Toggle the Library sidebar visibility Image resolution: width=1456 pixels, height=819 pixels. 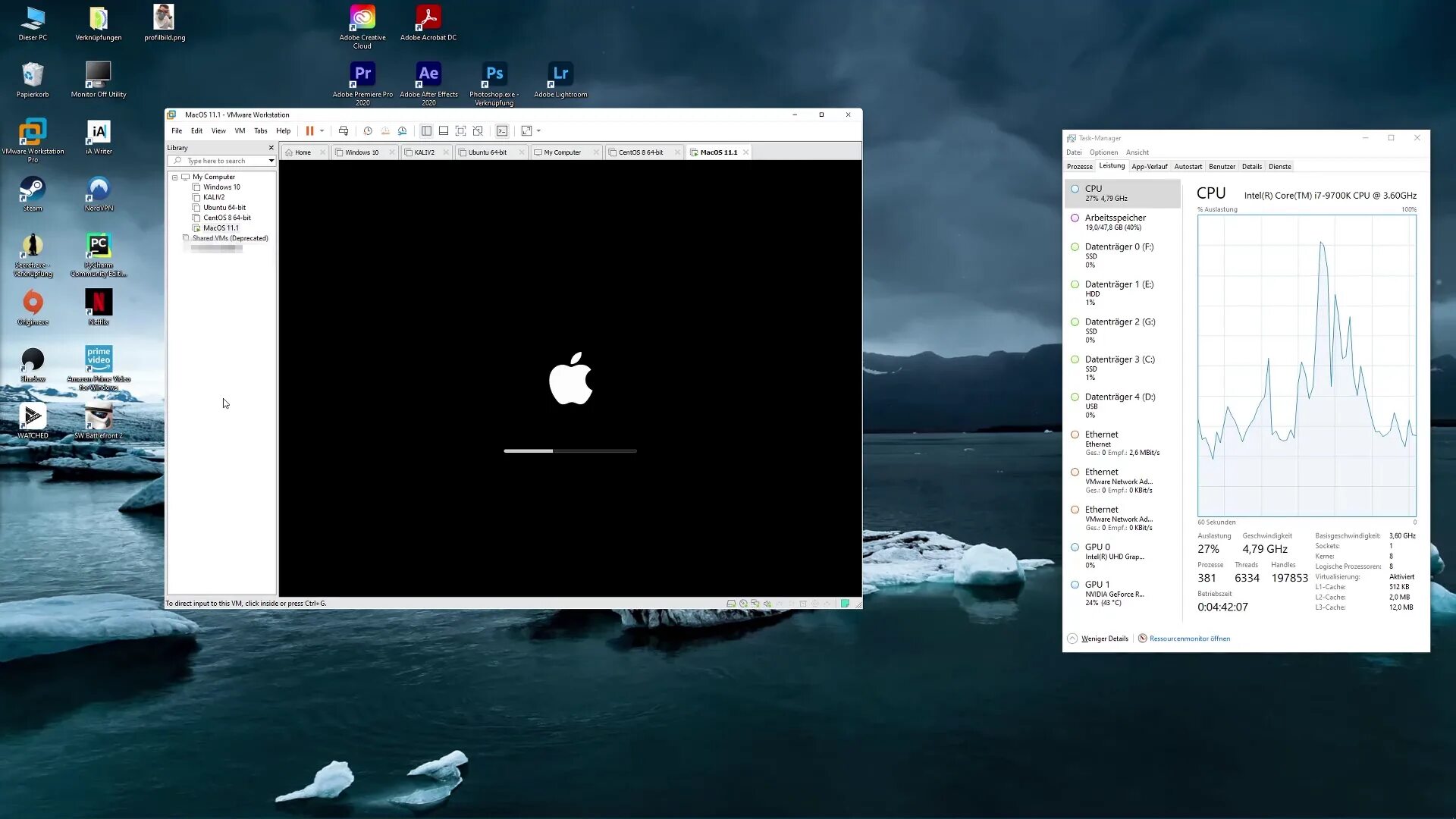click(426, 131)
